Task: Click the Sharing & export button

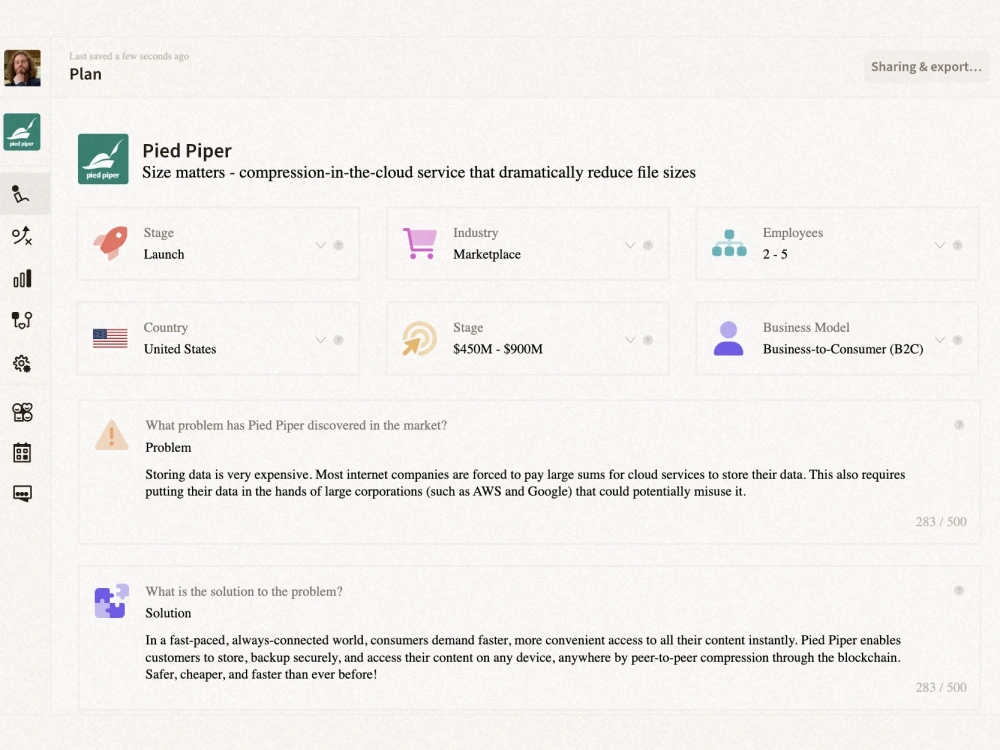Action: click(x=926, y=67)
